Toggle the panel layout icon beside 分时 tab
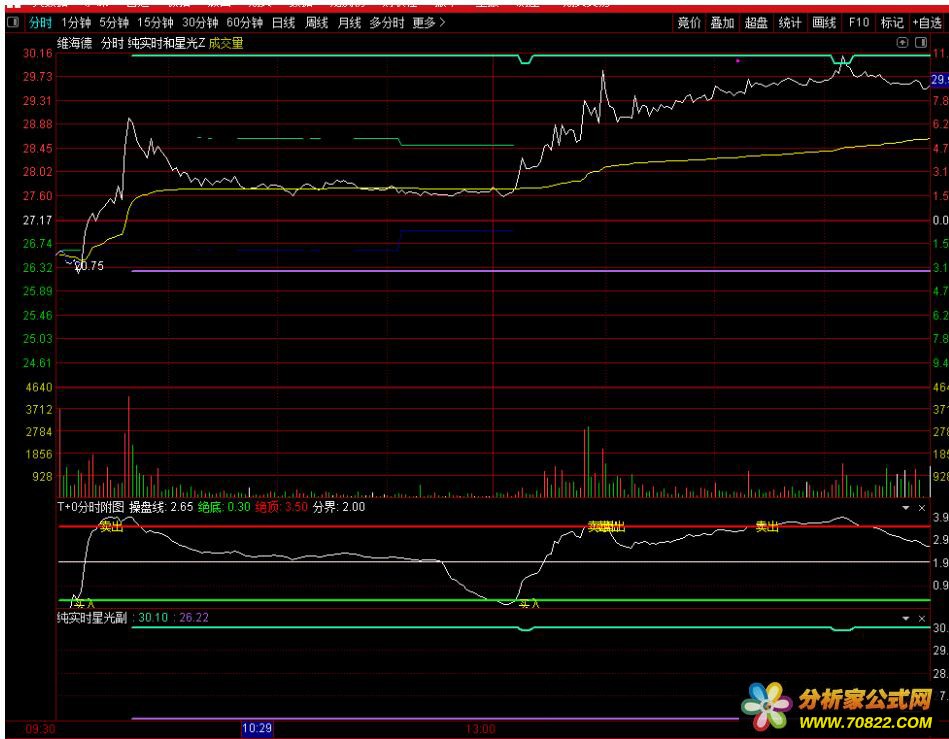 13,23
